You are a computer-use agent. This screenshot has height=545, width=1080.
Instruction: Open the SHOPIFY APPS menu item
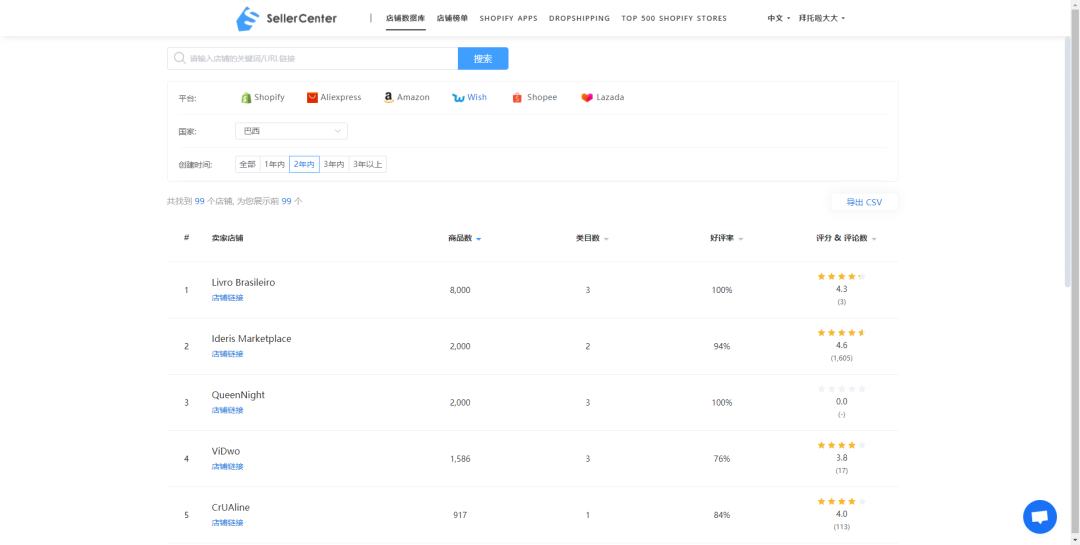click(508, 18)
